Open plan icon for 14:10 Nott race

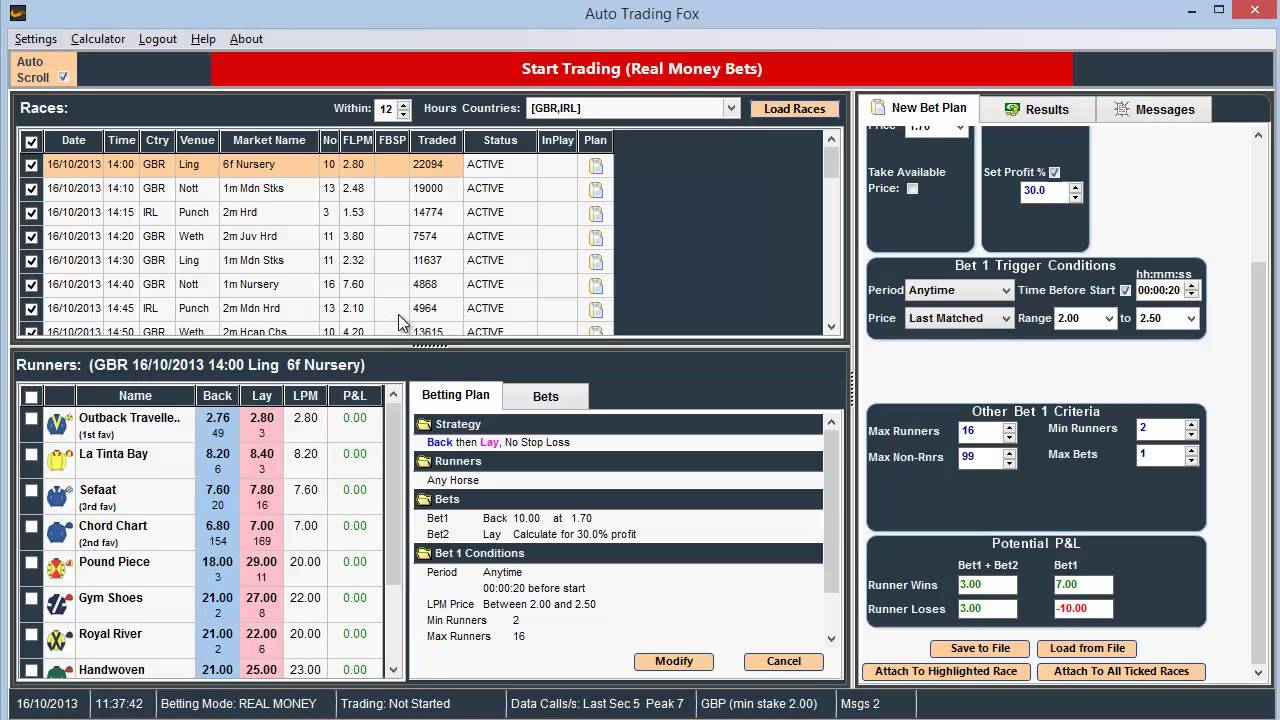click(x=596, y=190)
